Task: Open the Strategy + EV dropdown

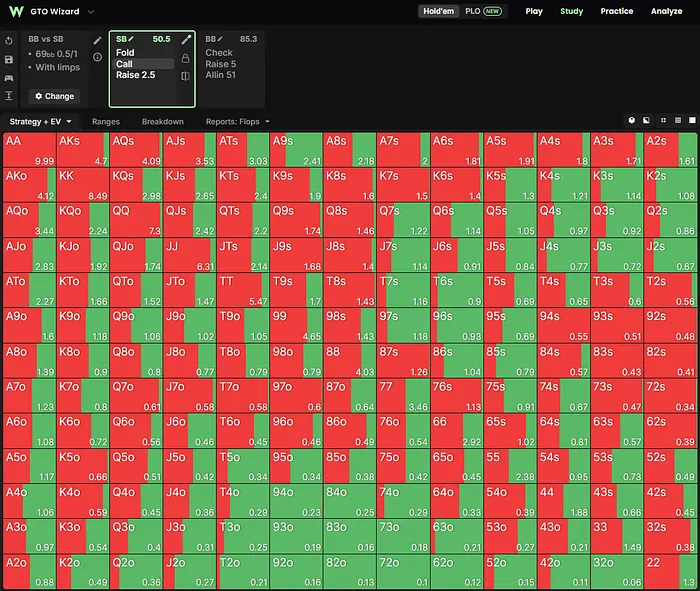Action: point(40,121)
